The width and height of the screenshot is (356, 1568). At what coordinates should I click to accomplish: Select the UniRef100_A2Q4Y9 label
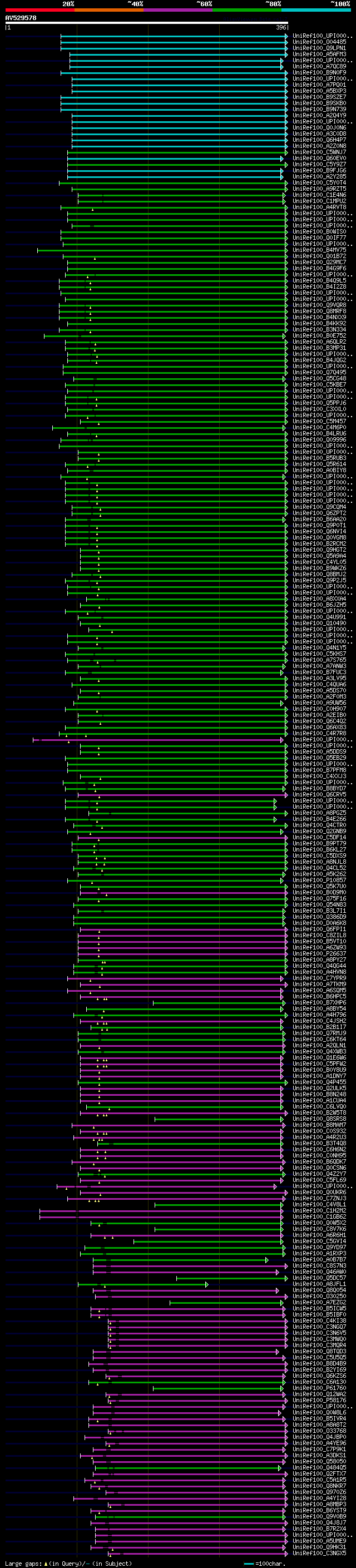(x=319, y=115)
